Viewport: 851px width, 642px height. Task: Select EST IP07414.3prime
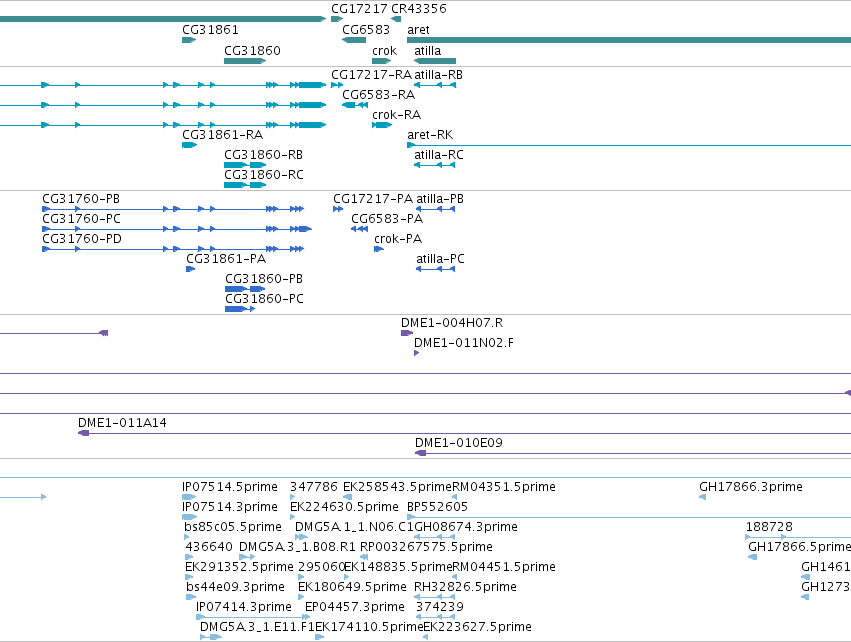pyautogui.click(x=244, y=607)
